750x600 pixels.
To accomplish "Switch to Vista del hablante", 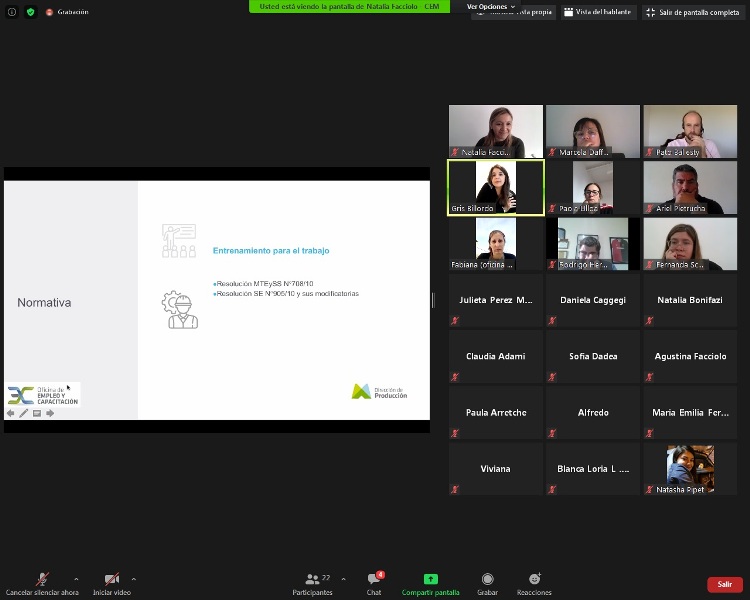I will (x=597, y=12).
